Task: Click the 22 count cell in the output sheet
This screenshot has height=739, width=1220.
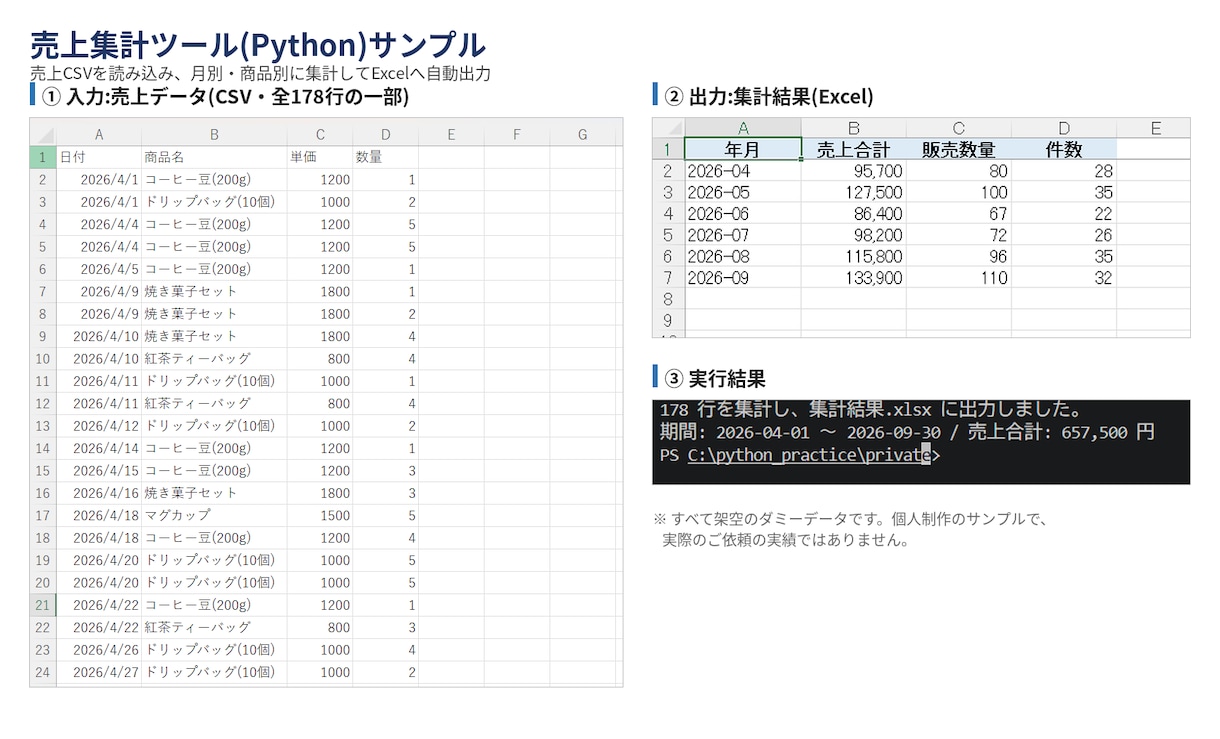Action: [1064, 214]
